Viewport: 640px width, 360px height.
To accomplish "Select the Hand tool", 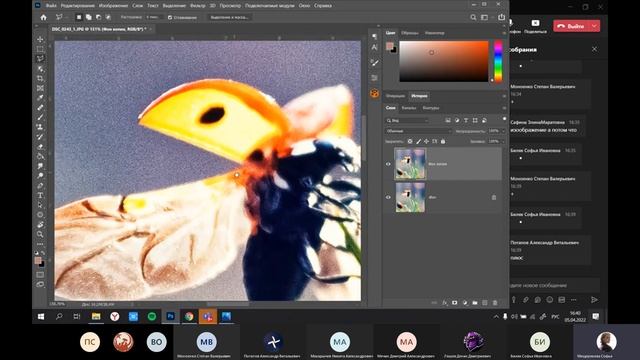I will point(40,224).
